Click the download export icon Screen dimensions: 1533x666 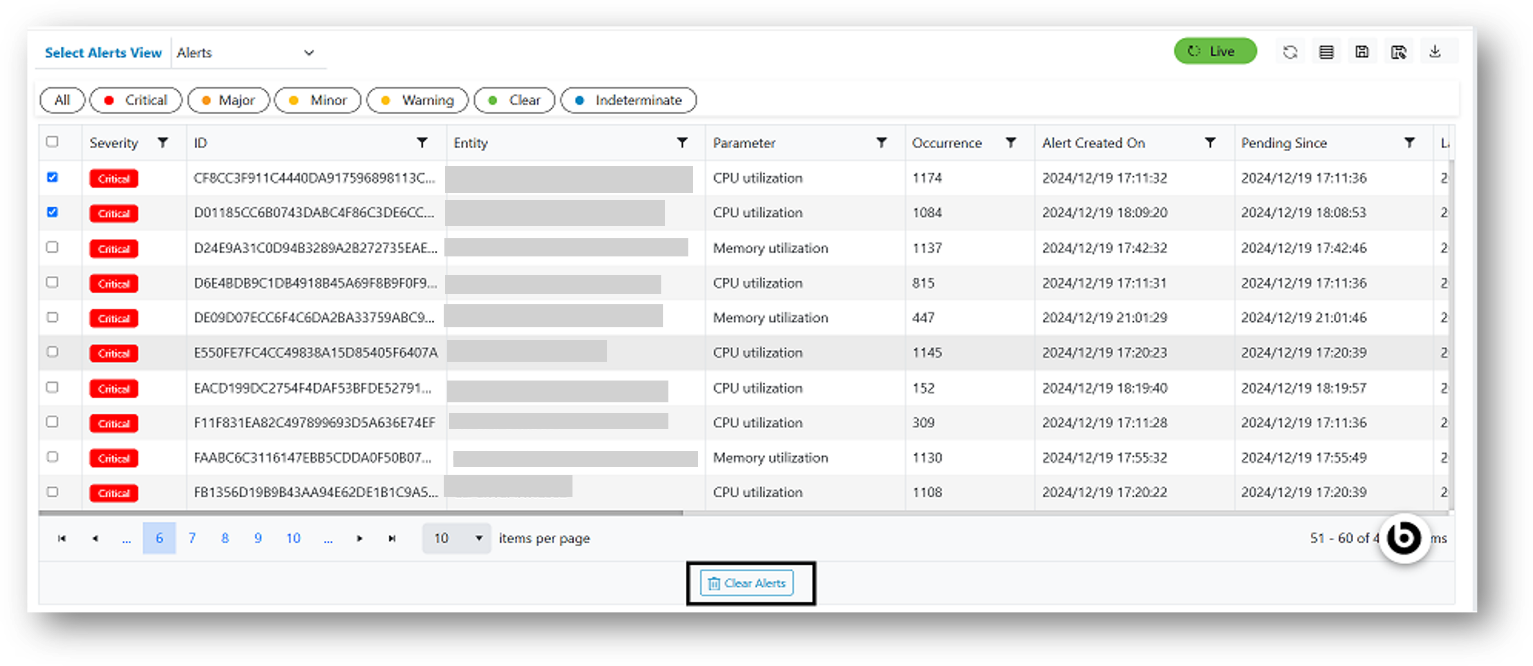(x=1435, y=52)
